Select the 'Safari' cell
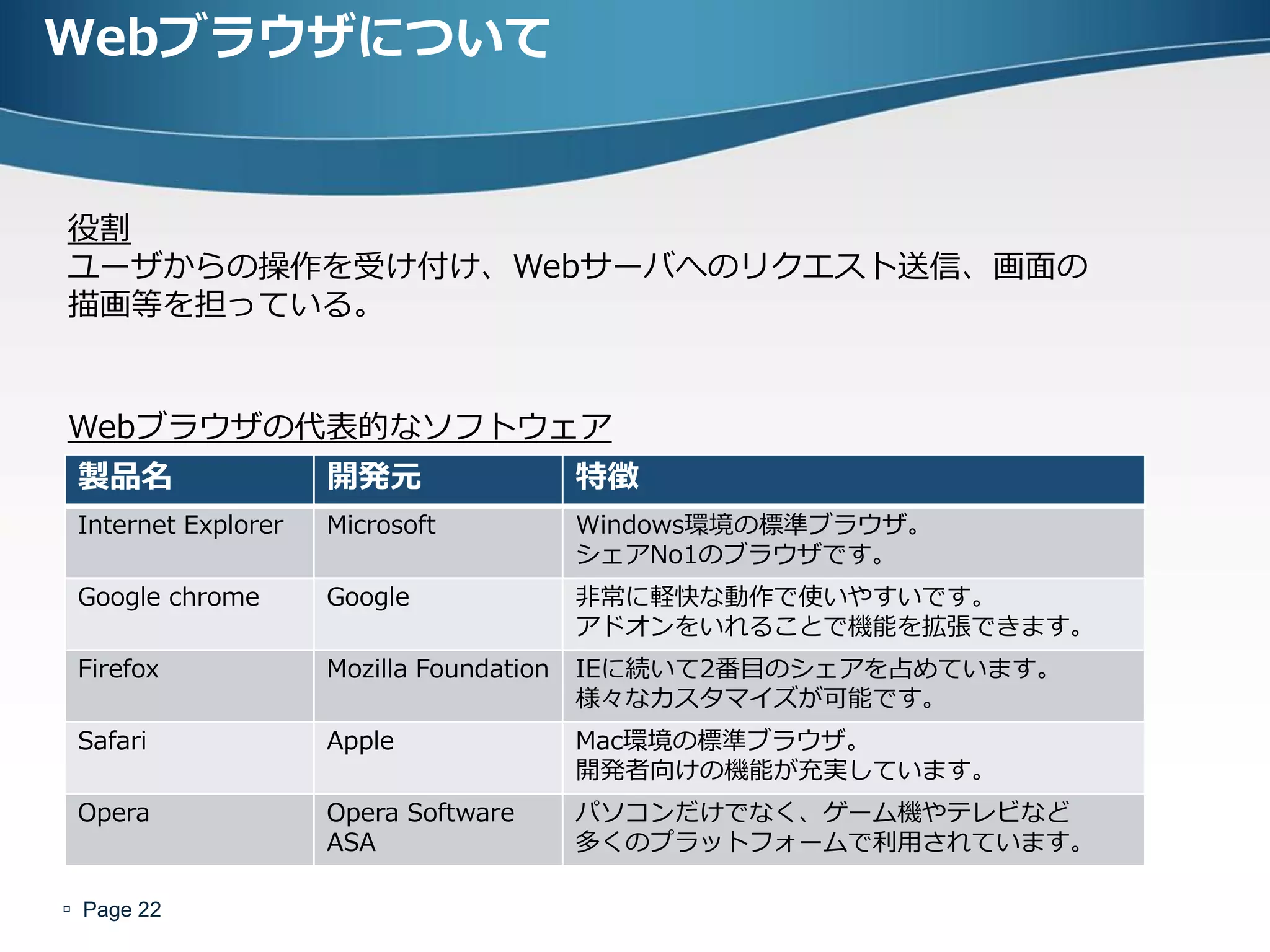This screenshot has height=952, width=1270. tap(189, 758)
